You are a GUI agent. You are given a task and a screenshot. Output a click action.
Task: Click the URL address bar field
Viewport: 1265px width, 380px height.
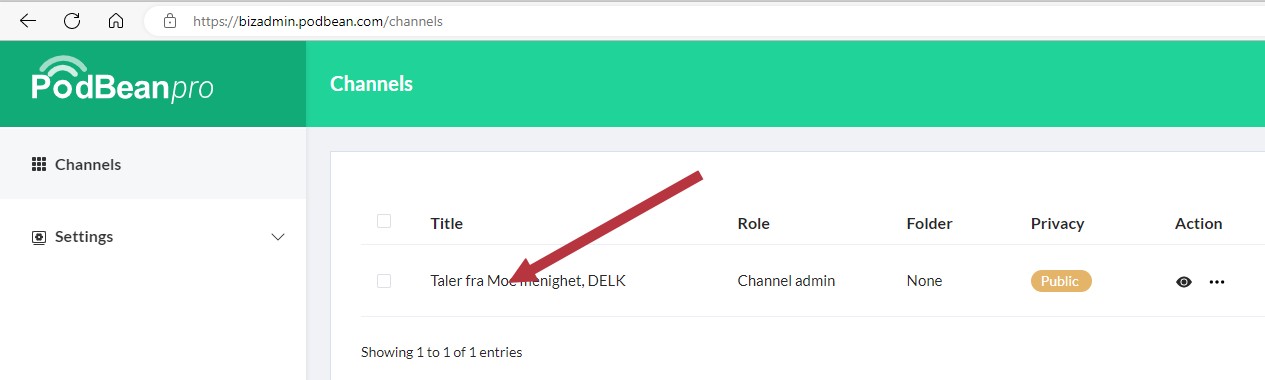[x=700, y=20]
